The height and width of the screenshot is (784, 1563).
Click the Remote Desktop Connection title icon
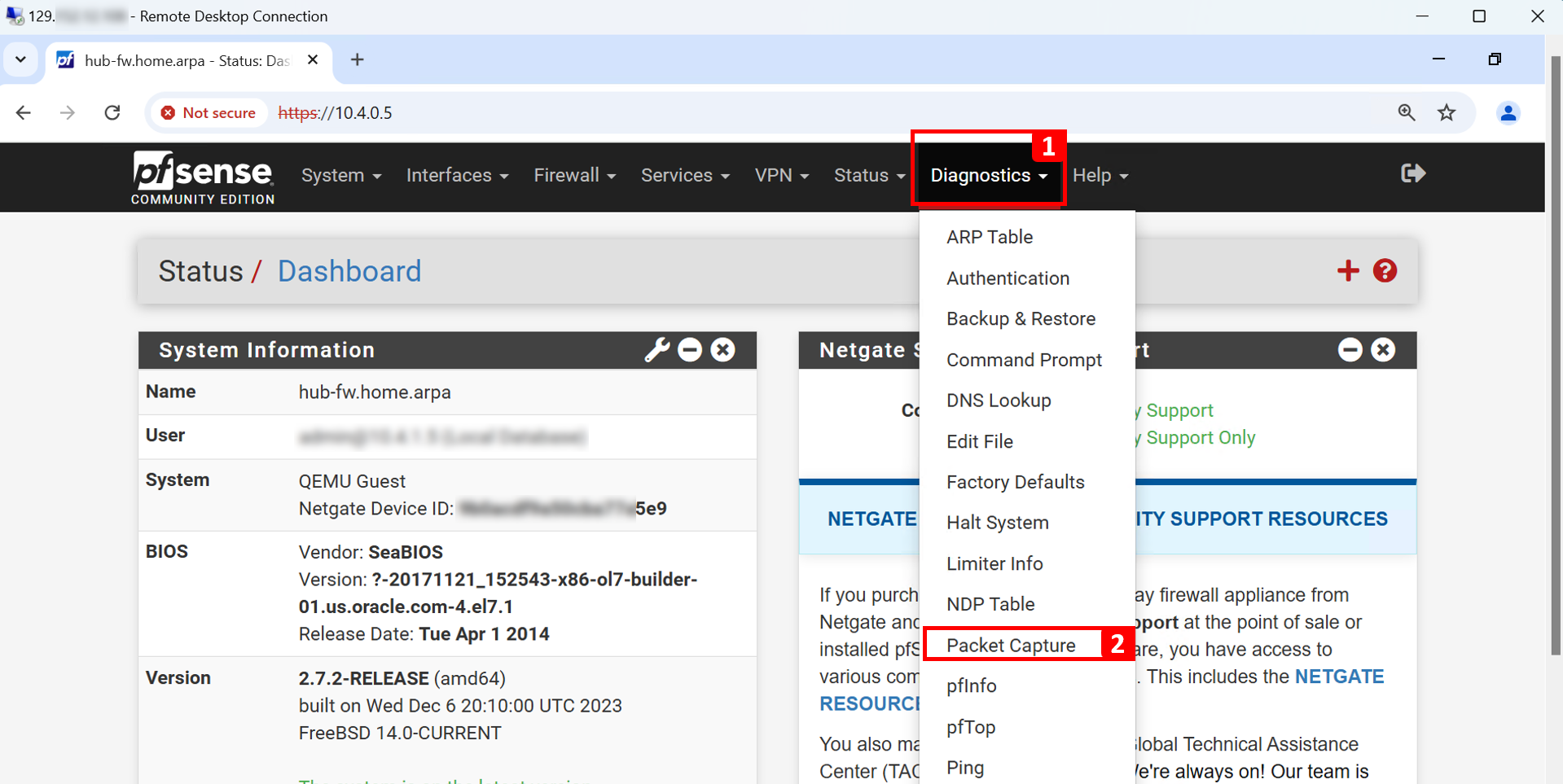(15, 16)
